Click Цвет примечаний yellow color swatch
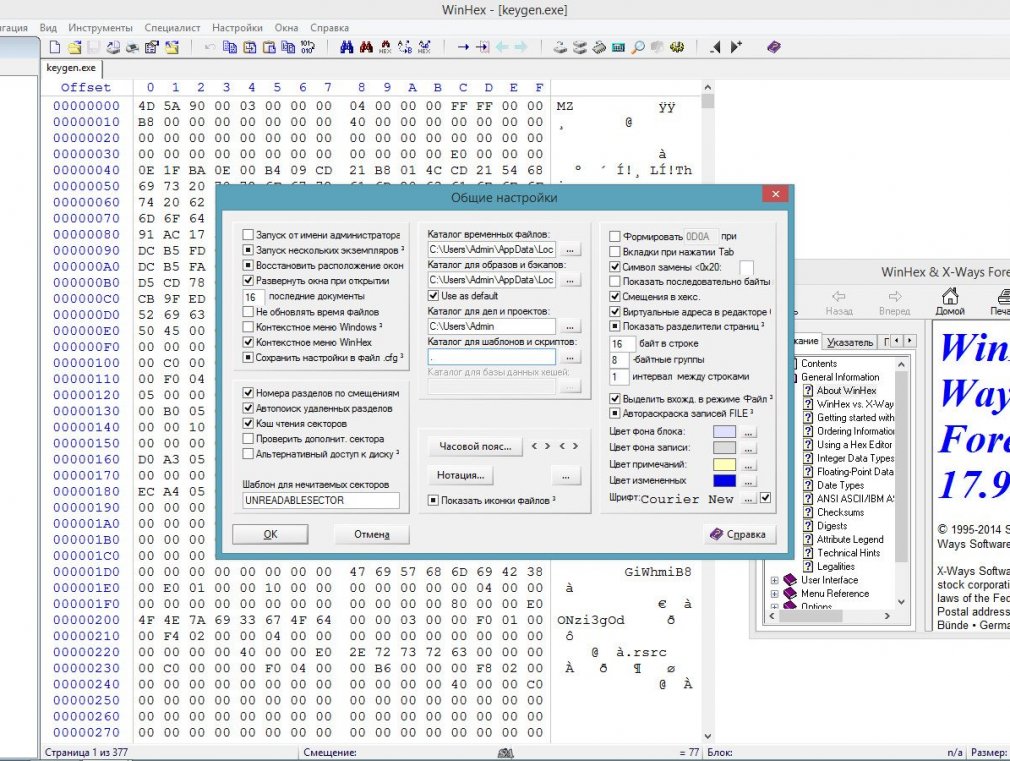The width and height of the screenshot is (1010, 761). click(724, 465)
